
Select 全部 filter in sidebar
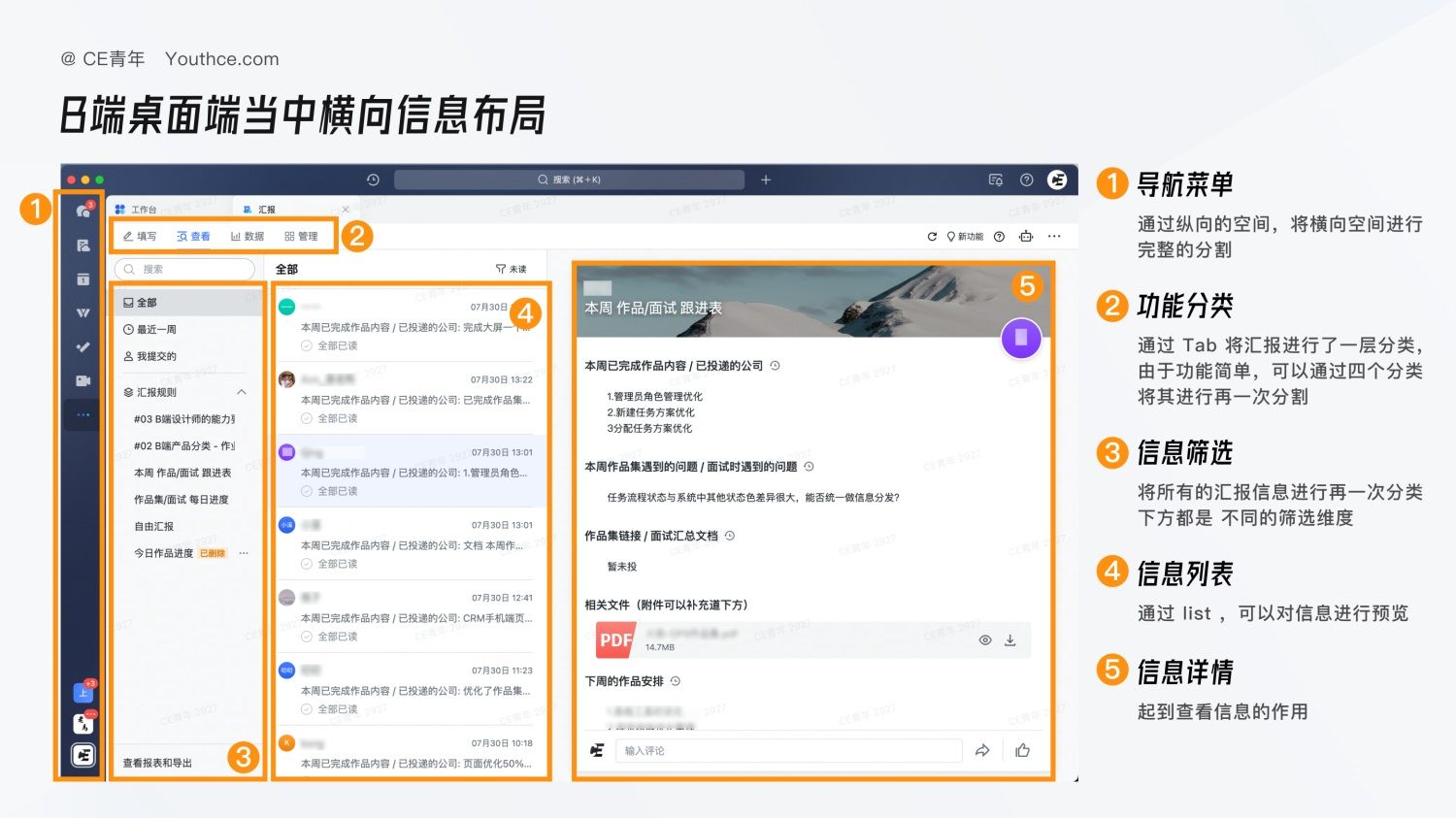coord(187,303)
